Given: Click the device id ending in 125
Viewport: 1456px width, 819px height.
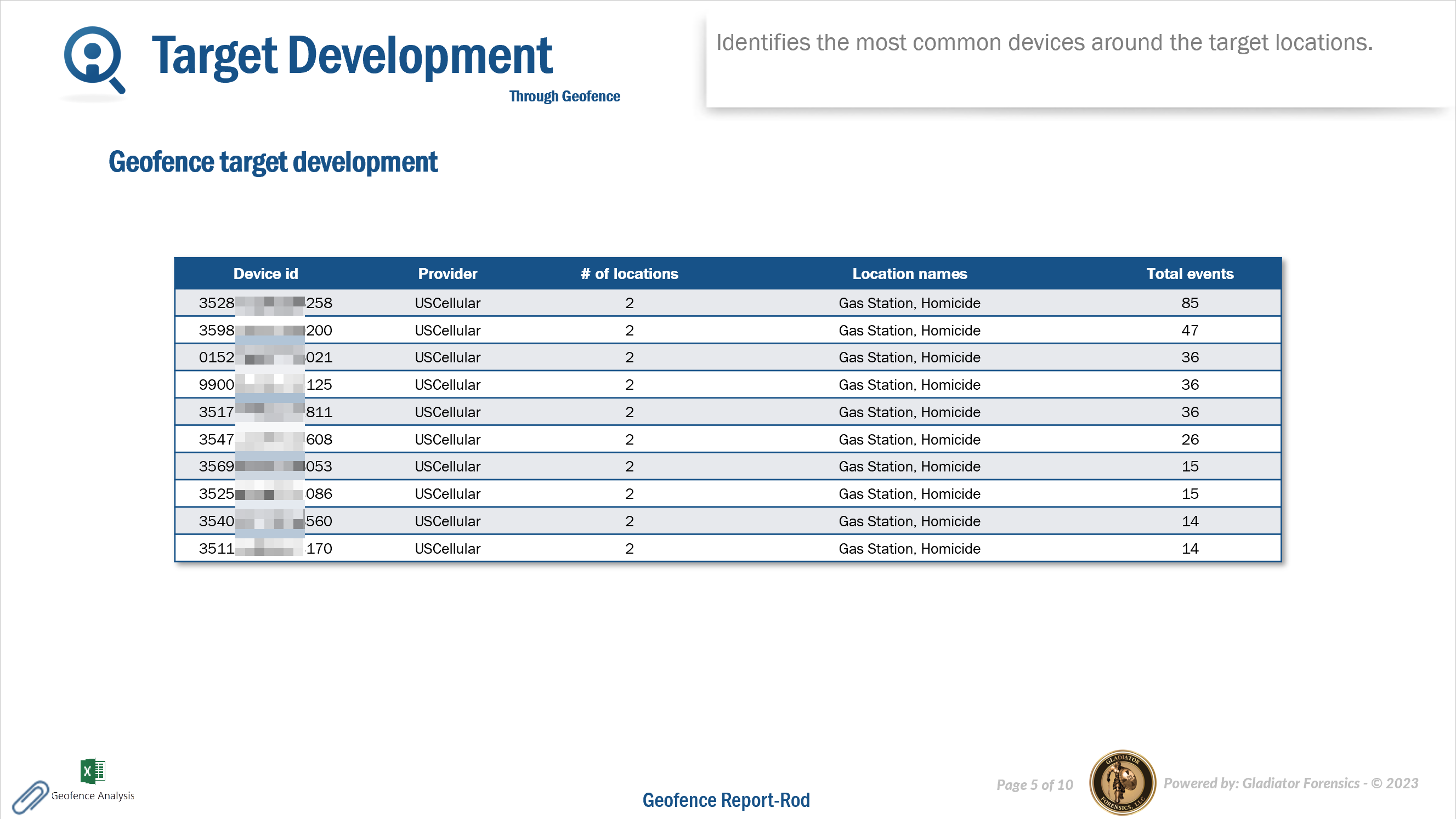Looking at the screenshot, I should pos(265,385).
